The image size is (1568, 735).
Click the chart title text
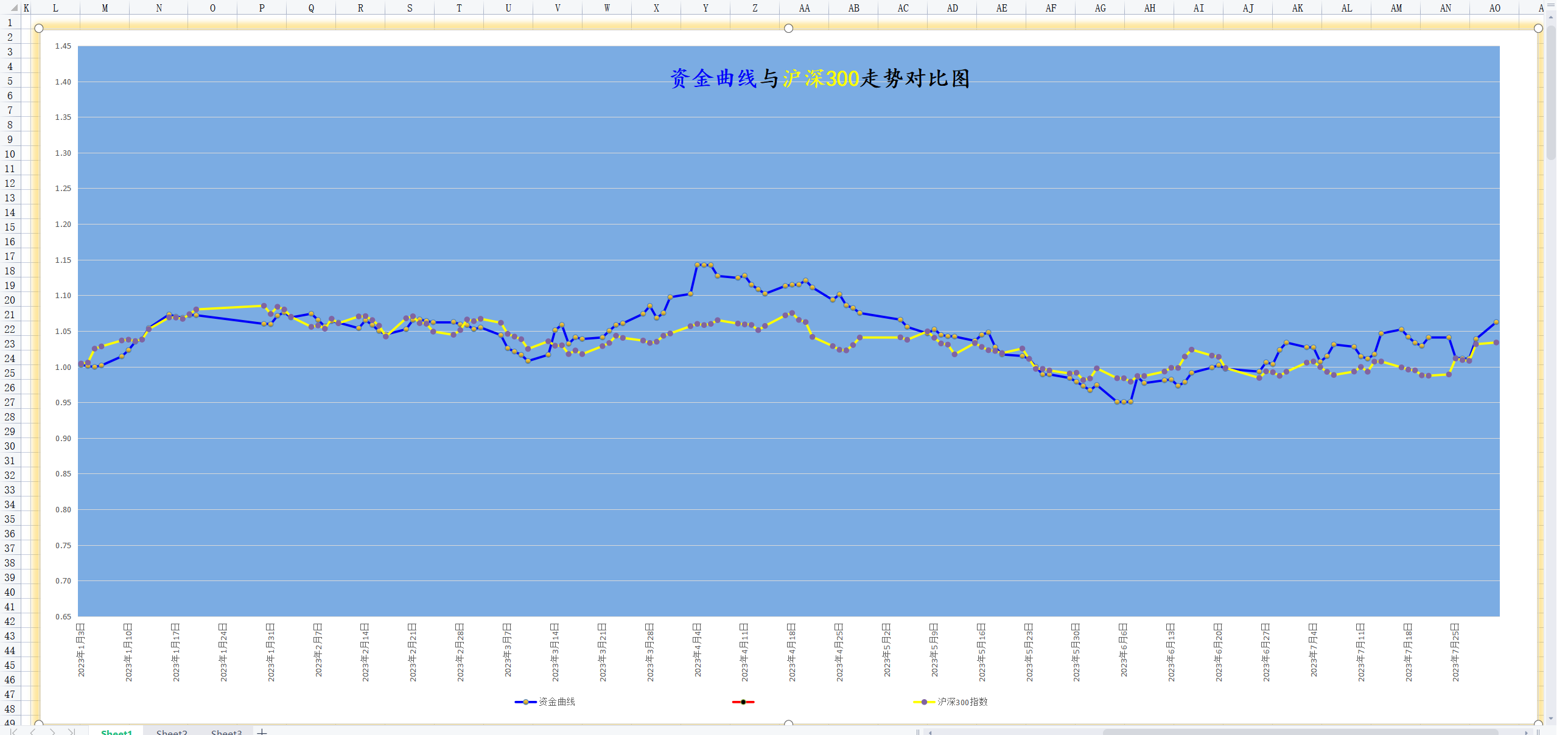819,78
